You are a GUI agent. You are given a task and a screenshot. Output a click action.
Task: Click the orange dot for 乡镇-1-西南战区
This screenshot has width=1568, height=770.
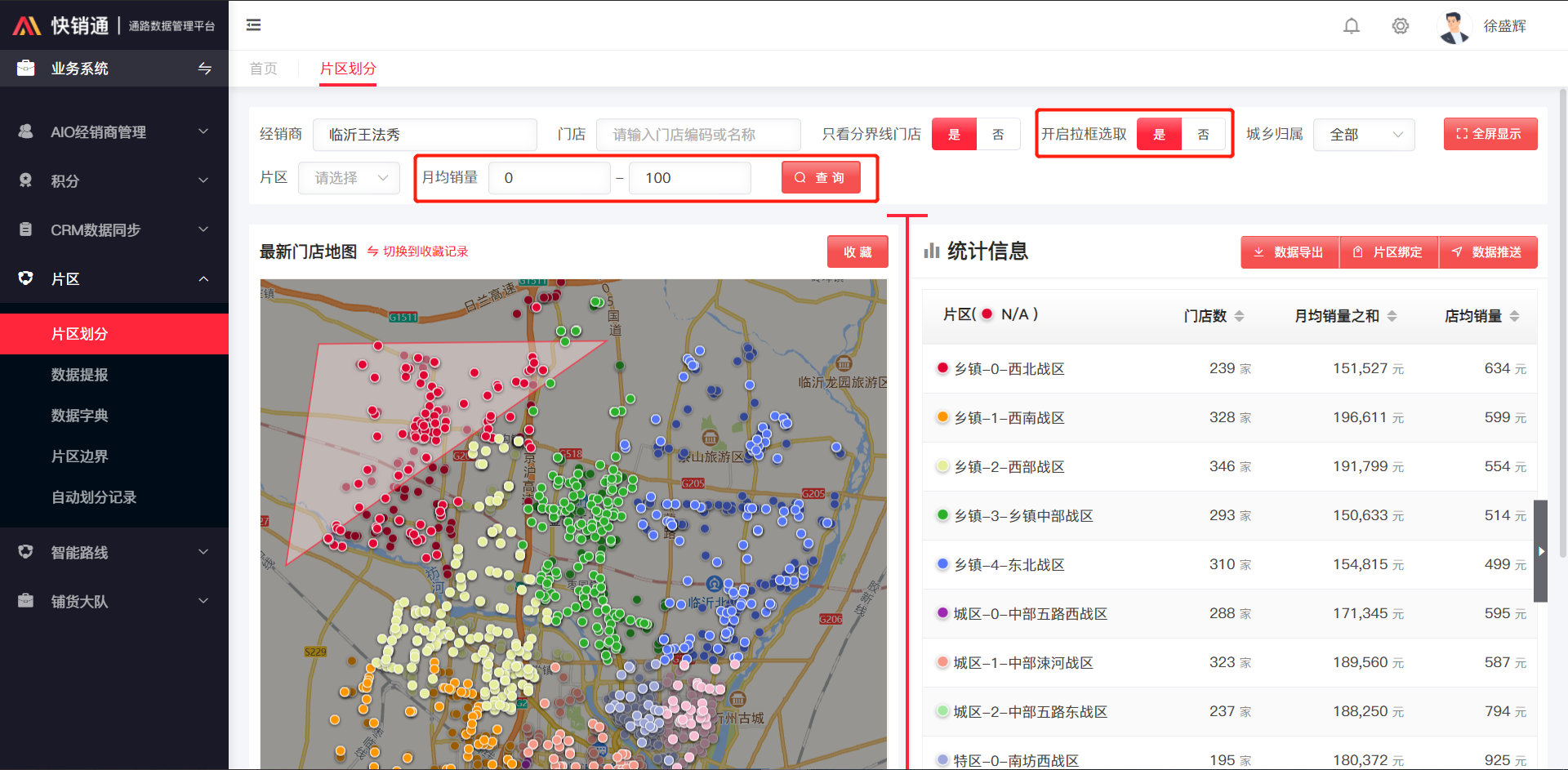942,417
